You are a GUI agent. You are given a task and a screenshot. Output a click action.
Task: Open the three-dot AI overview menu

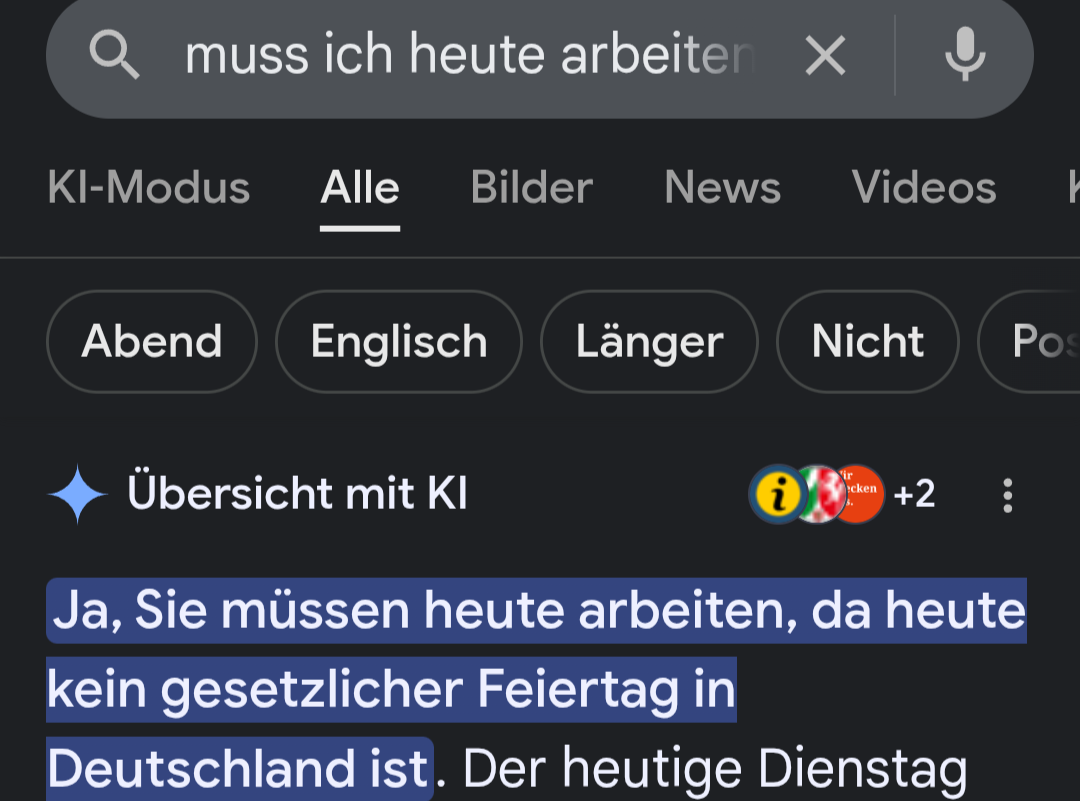pos(1007,495)
